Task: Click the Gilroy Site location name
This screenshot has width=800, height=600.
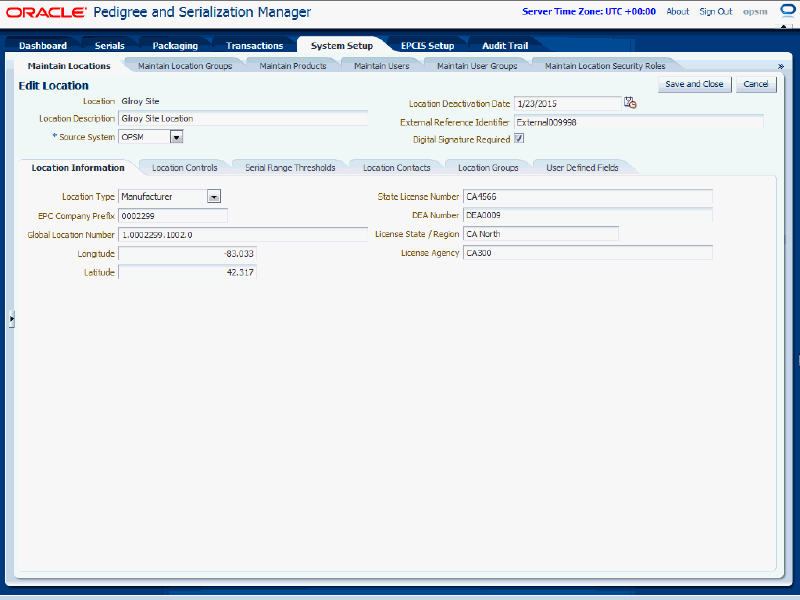Action: point(140,101)
